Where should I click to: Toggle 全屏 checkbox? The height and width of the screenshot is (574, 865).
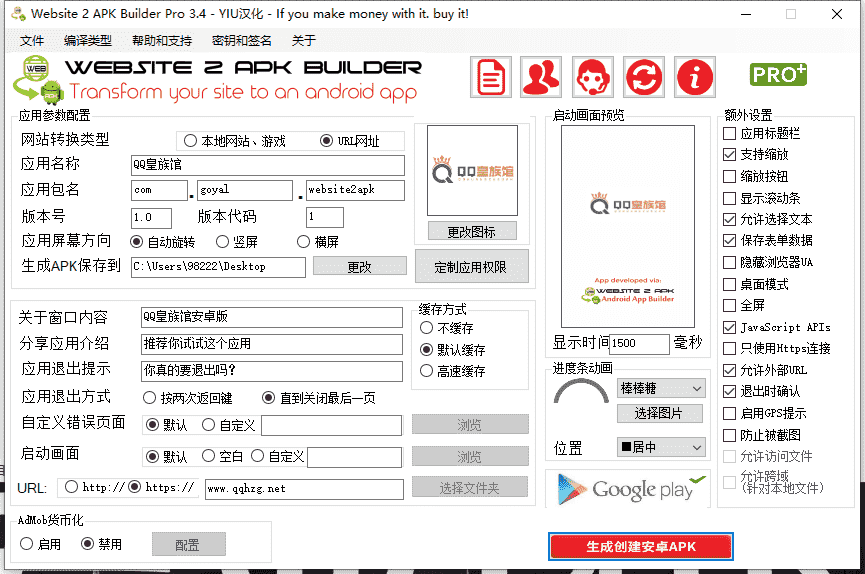[x=729, y=305]
